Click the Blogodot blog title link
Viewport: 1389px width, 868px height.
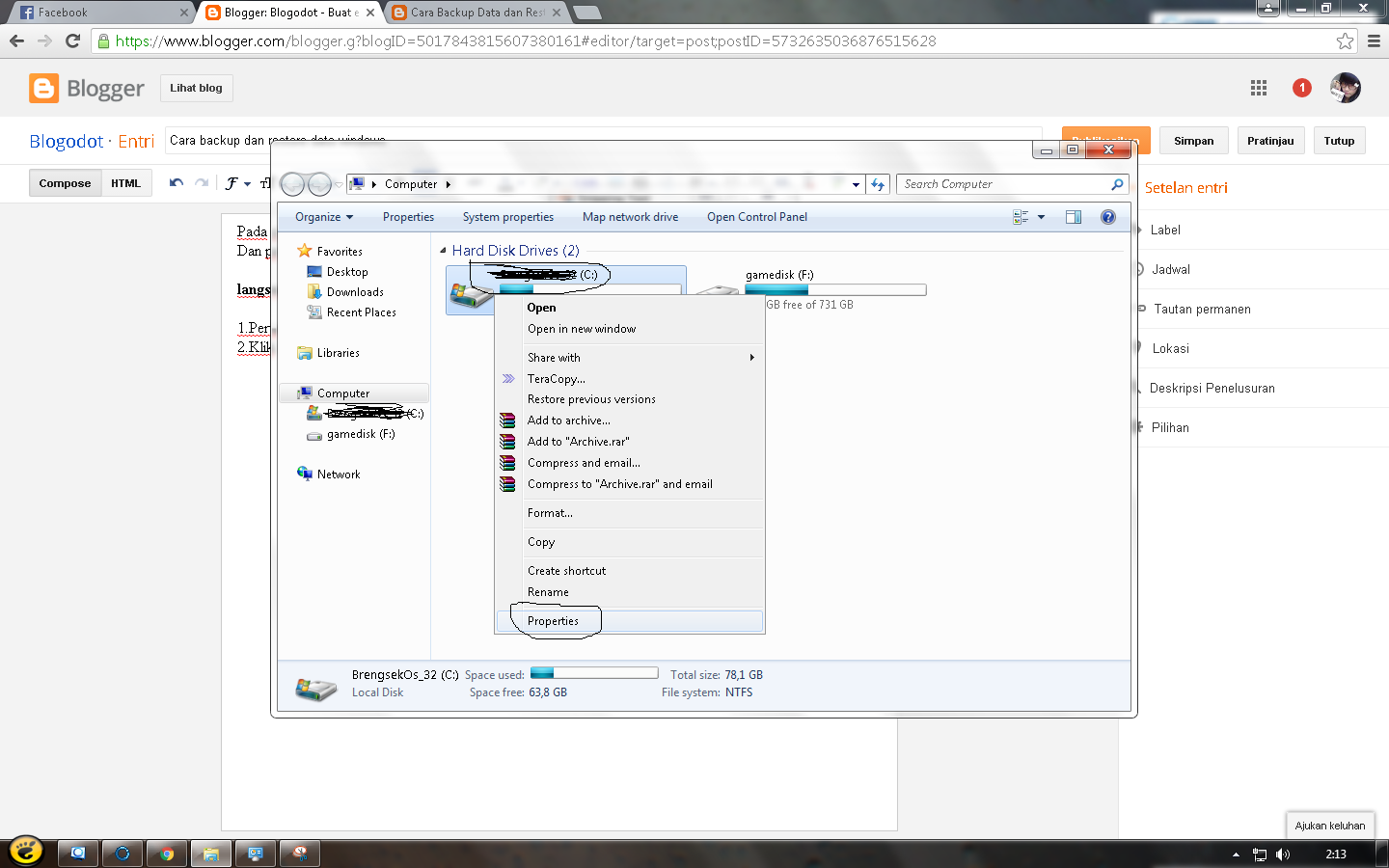67,141
